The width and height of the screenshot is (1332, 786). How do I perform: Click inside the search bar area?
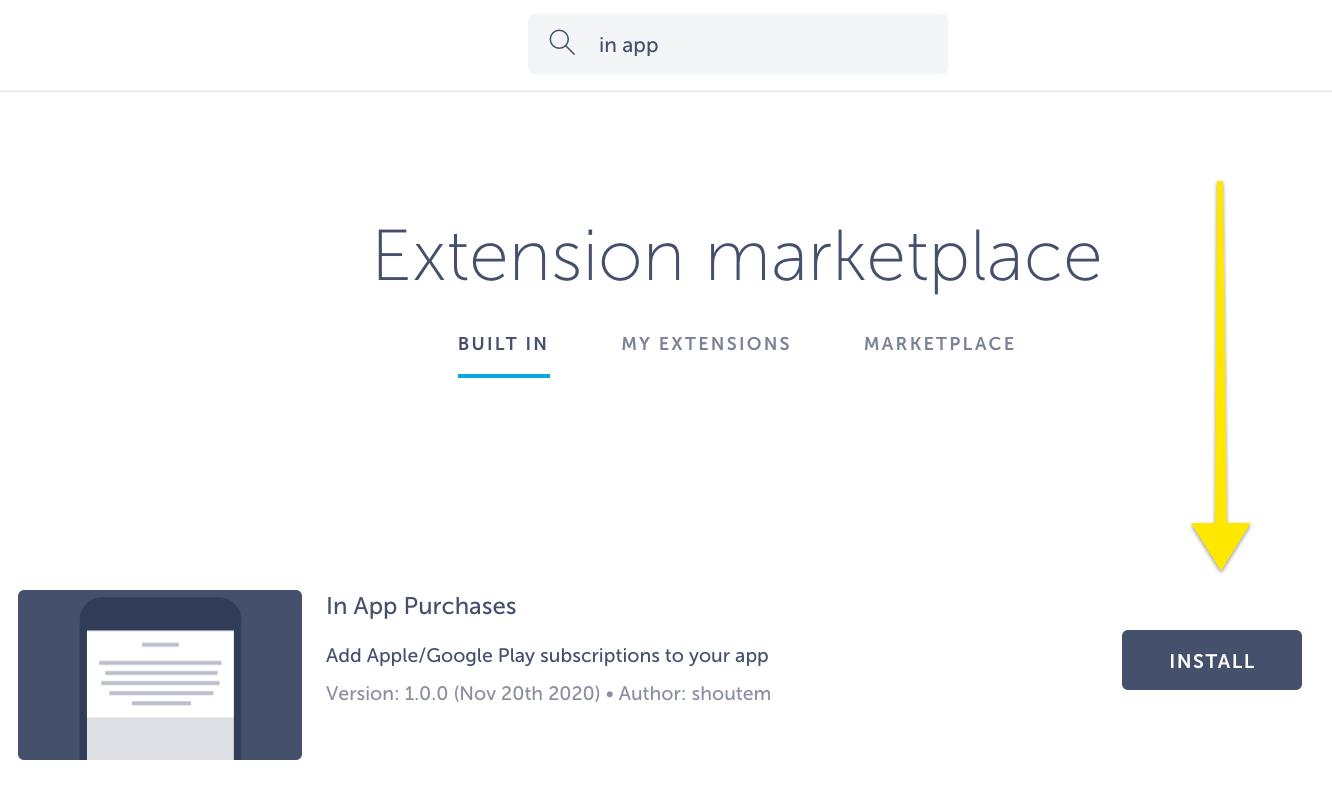click(x=737, y=44)
